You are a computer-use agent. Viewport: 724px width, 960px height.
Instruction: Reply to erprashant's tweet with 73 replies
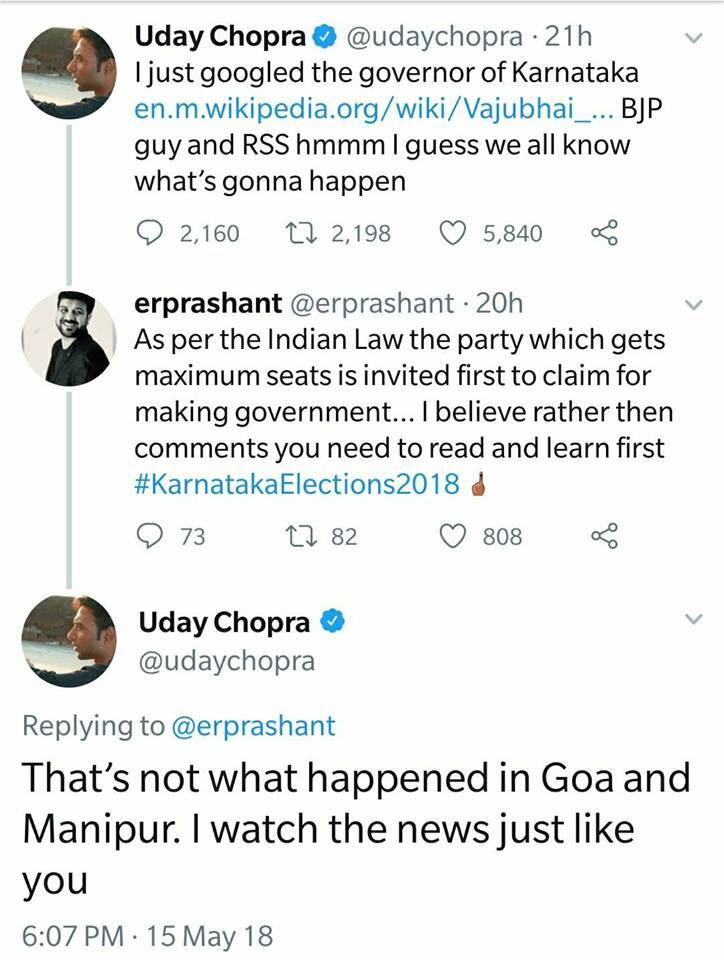(x=150, y=537)
